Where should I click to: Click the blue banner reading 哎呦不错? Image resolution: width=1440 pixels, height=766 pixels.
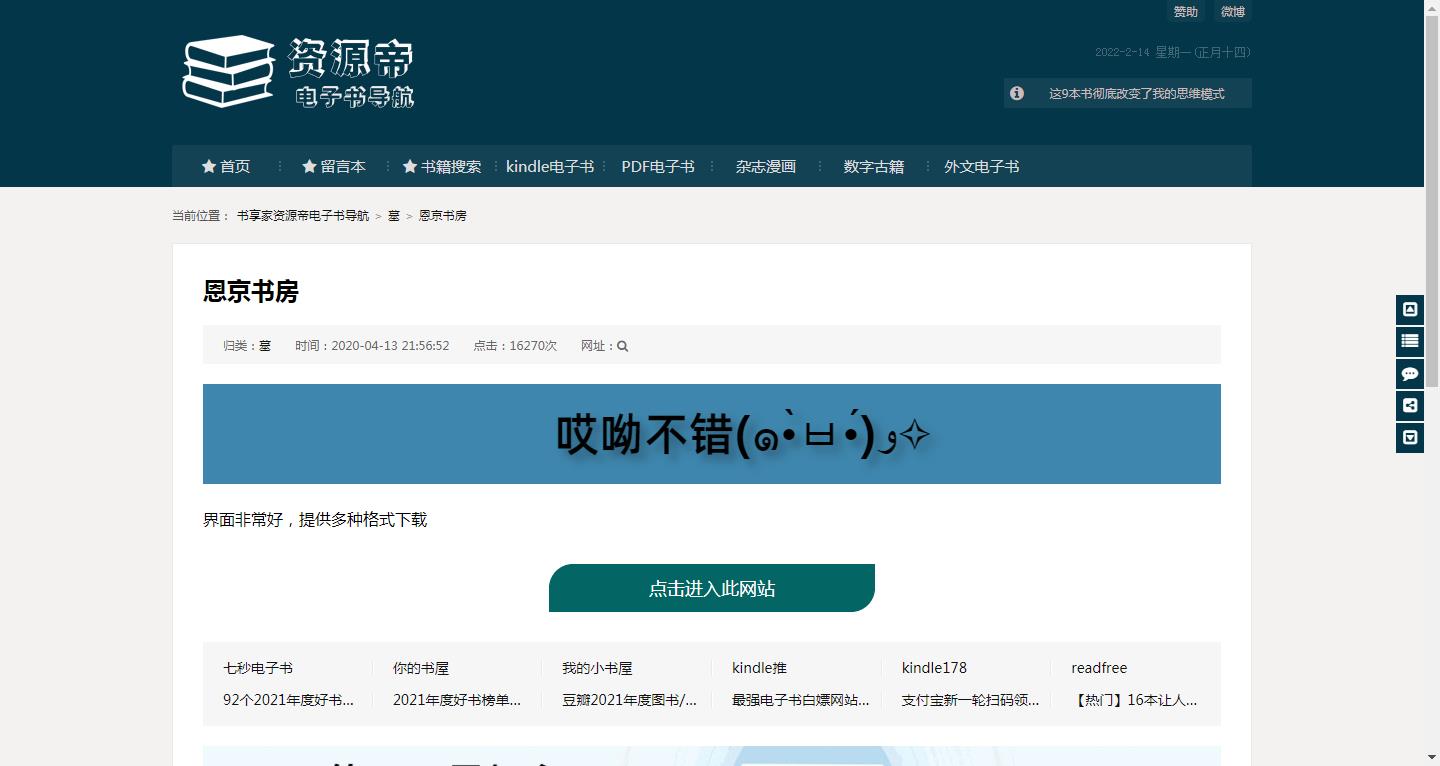[711, 433]
